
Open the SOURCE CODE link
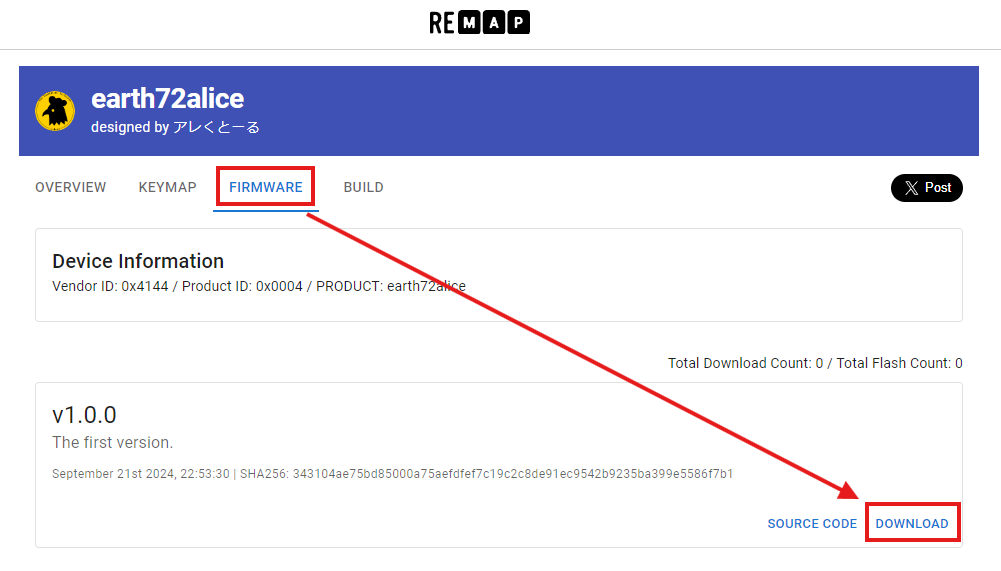(x=812, y=524)
